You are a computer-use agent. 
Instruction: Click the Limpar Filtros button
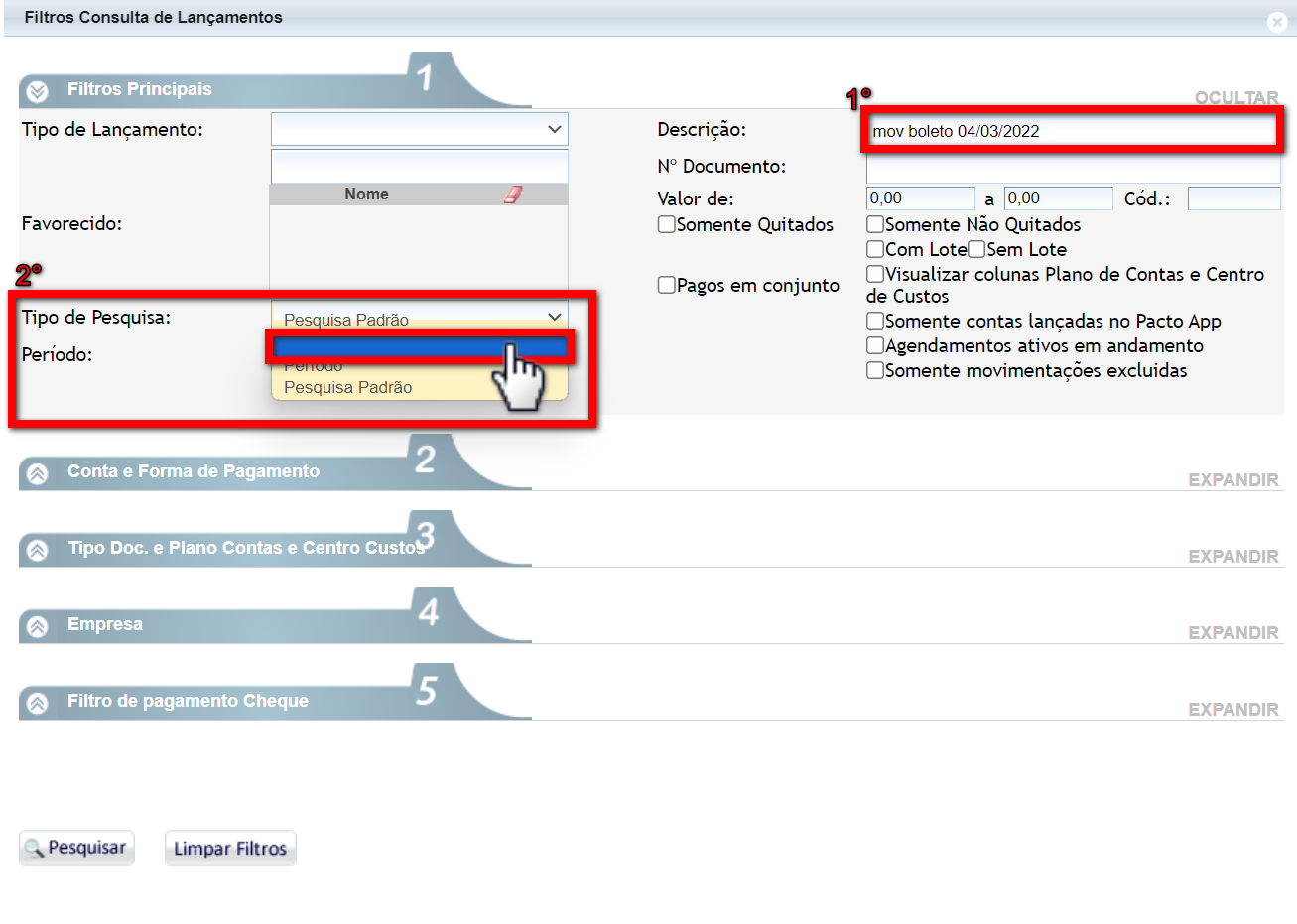click(x=230, y=849)
